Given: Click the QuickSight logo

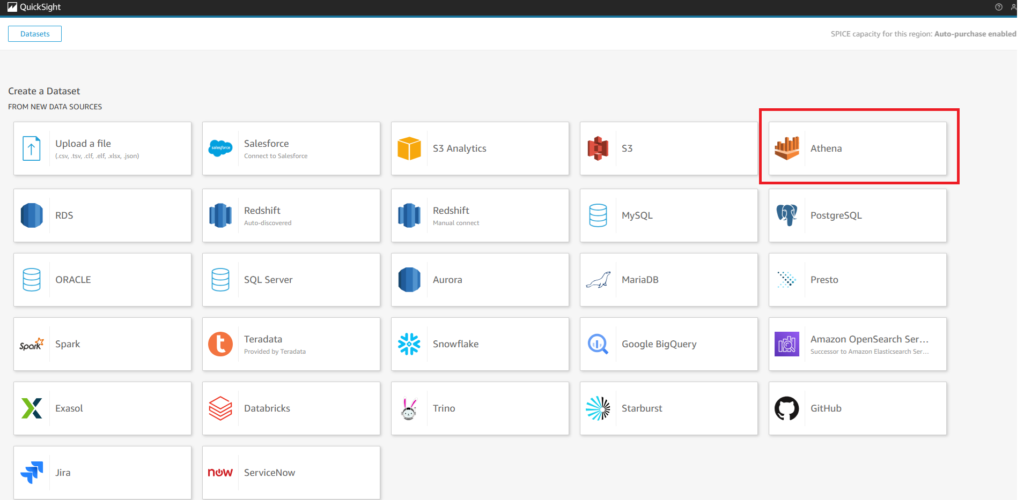Looking at the screenshot, I should [x=34, y=7].
